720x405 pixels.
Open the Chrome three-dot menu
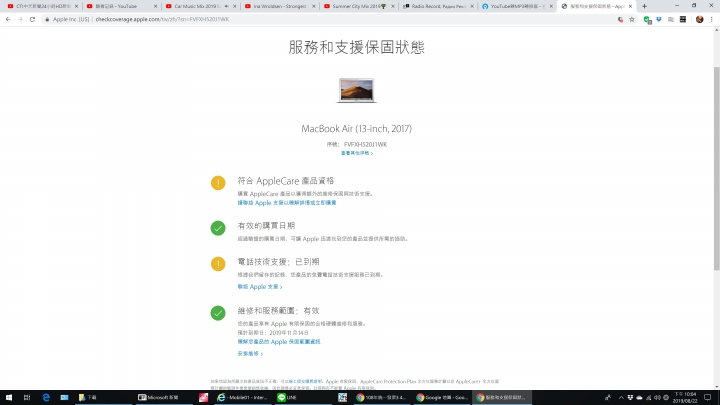[712, 19]
